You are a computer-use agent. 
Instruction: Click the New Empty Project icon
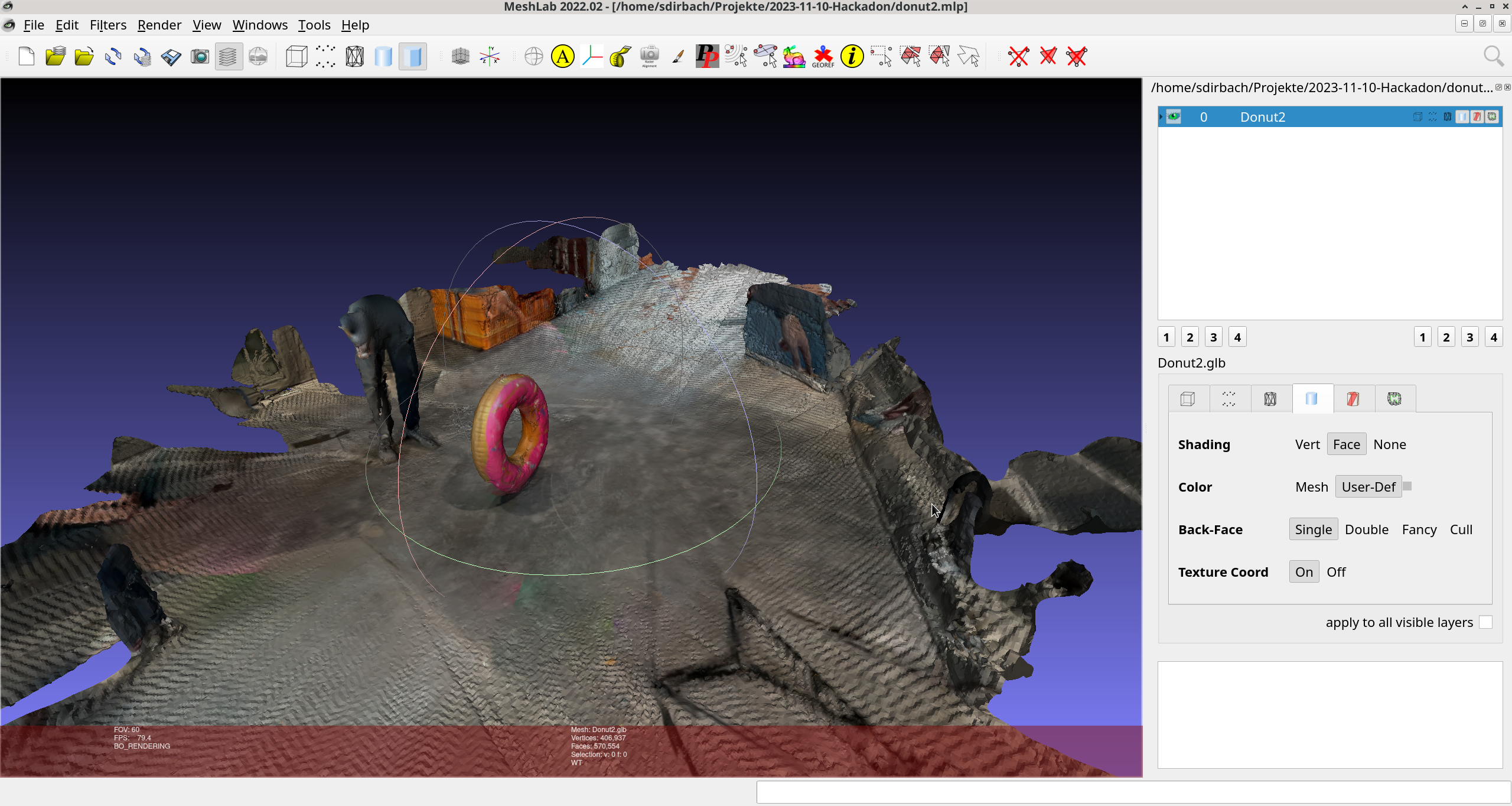[x=27, y=57]
